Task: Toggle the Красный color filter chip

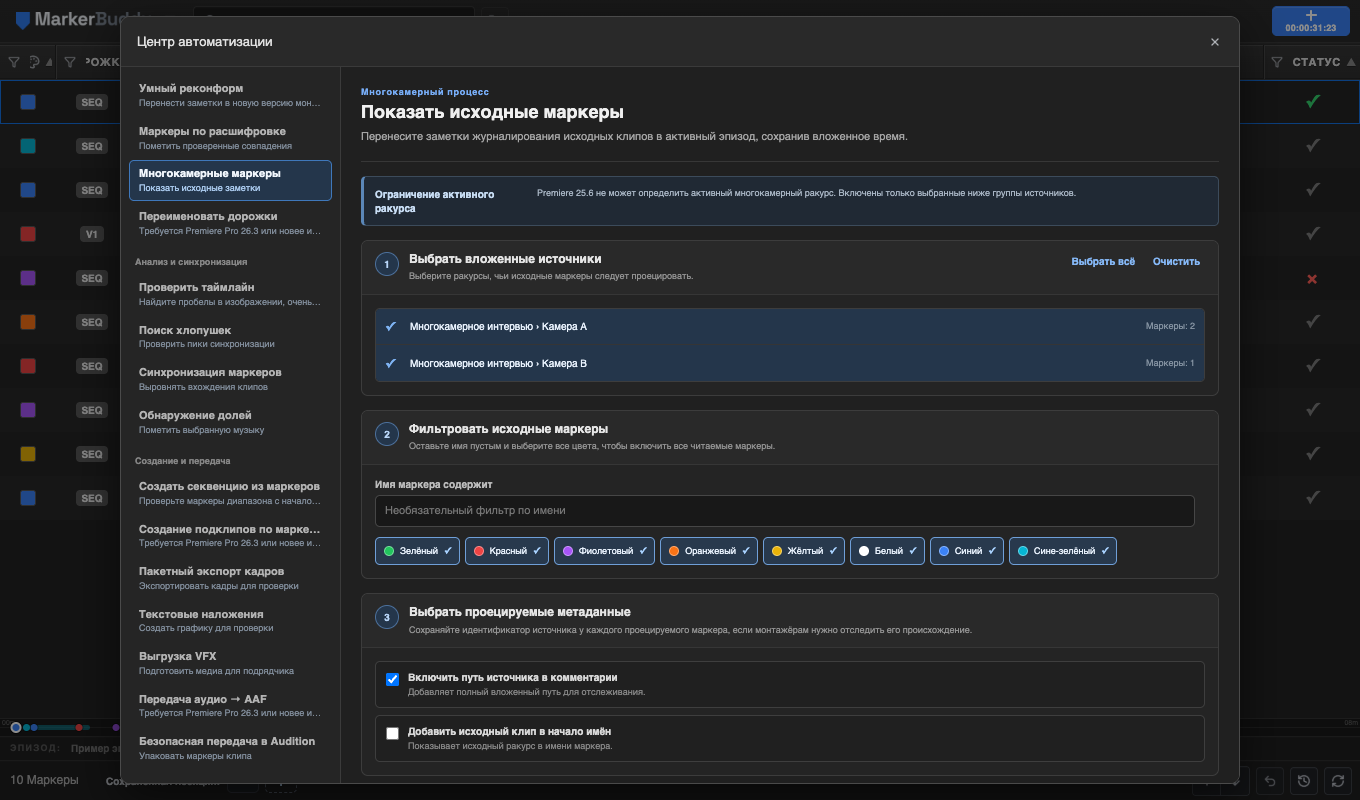Action: pyautogui.click(x=507, y=551)
